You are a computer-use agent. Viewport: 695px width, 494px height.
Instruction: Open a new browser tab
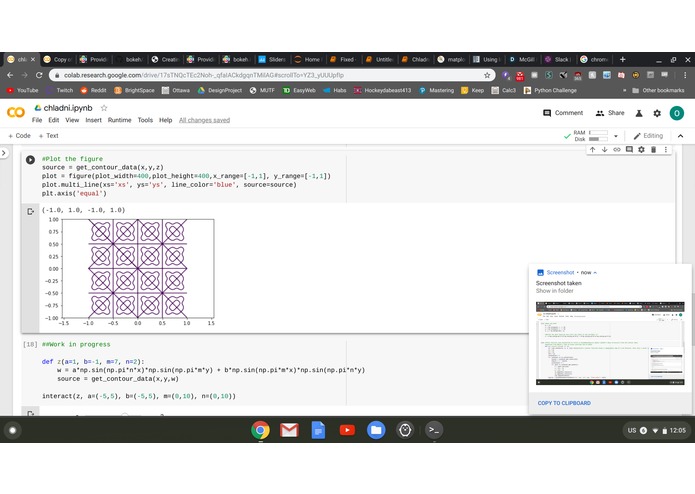[622, 59]
